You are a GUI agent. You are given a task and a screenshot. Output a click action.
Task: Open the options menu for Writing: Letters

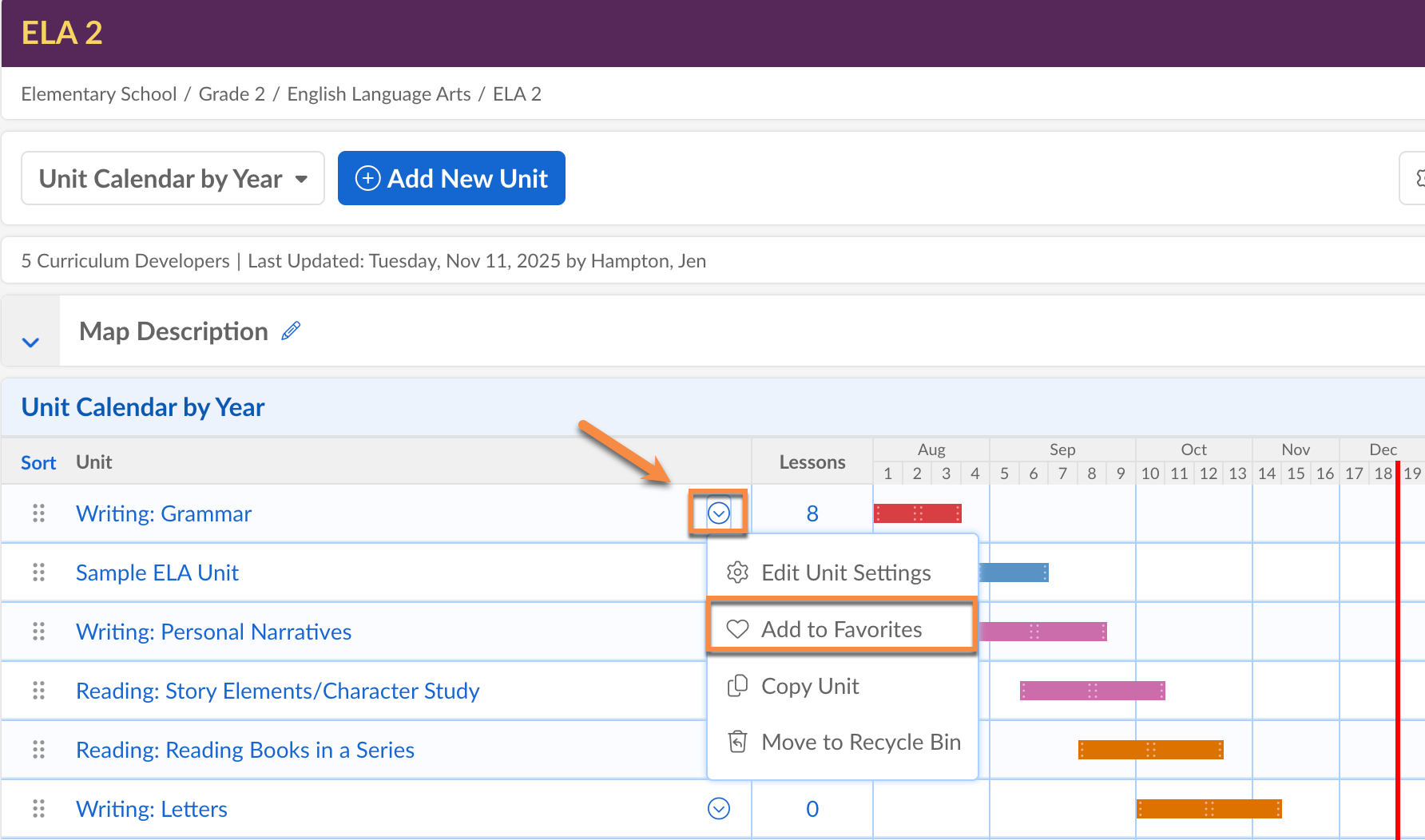pos(719,809)
